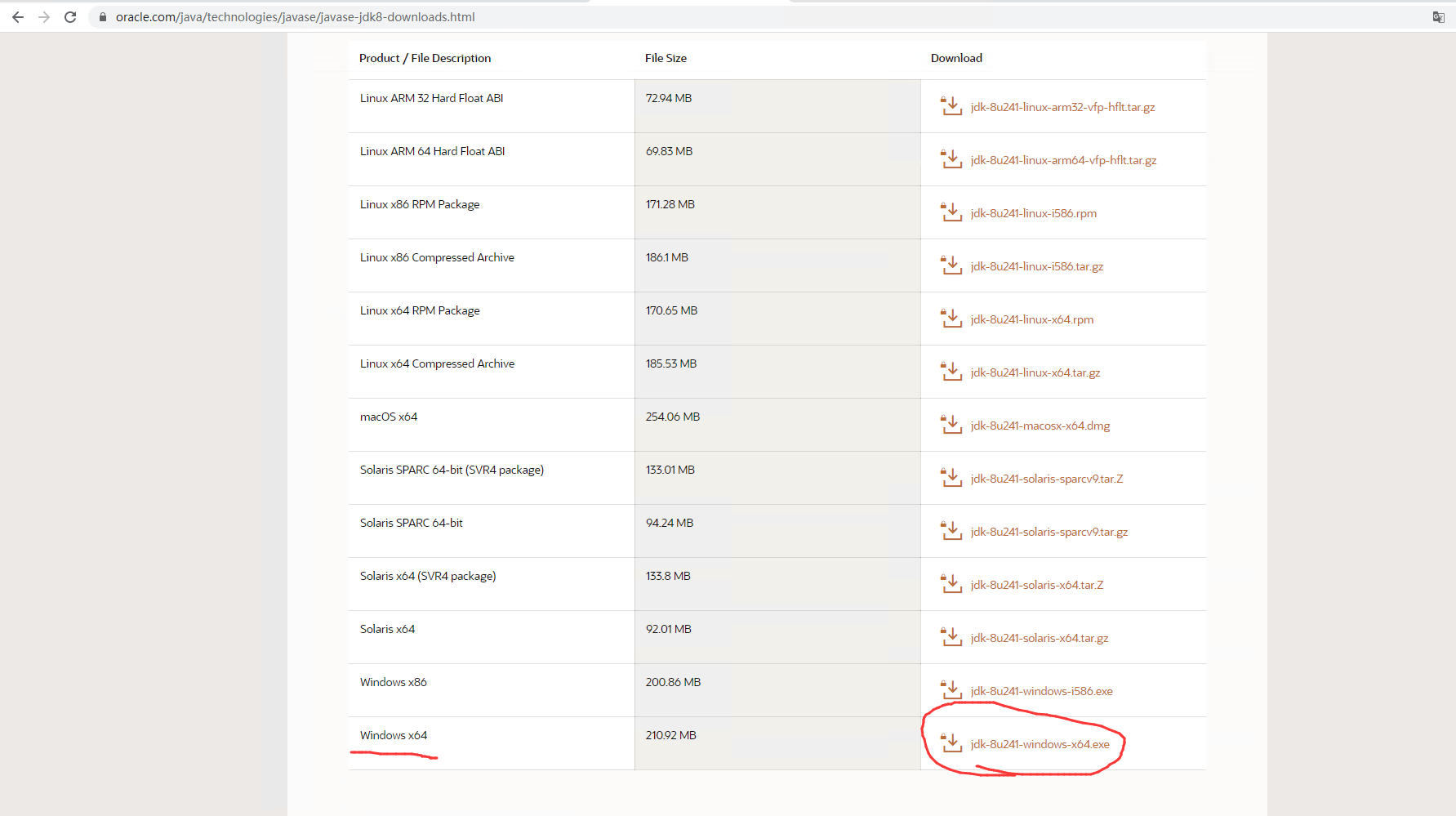This screenshot has height=816, width=1456.
Task: Click download icon for Linux x86 RPM Package
Action: tap(951, 212)
